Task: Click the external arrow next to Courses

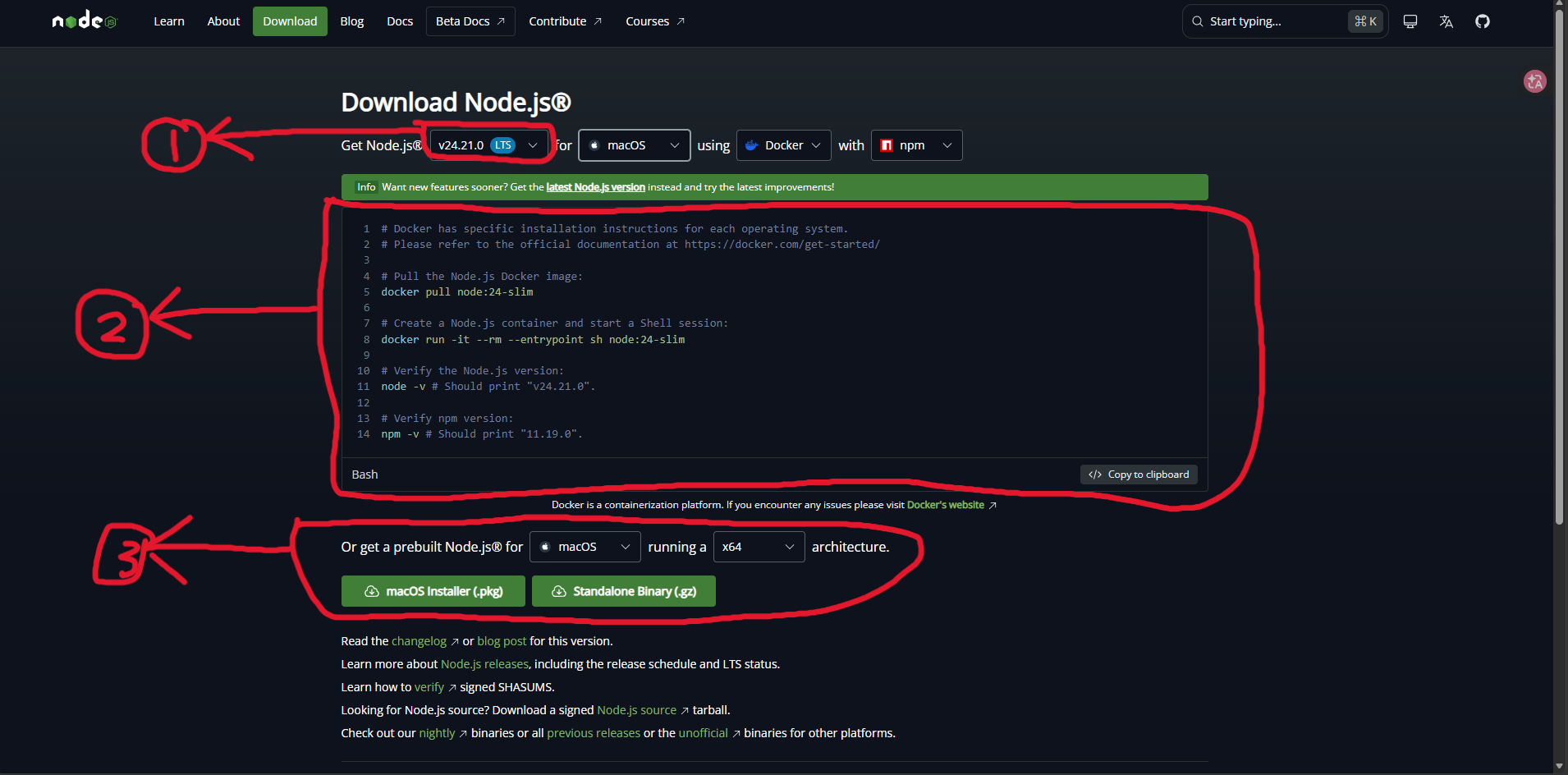Action: click(681, 21)
